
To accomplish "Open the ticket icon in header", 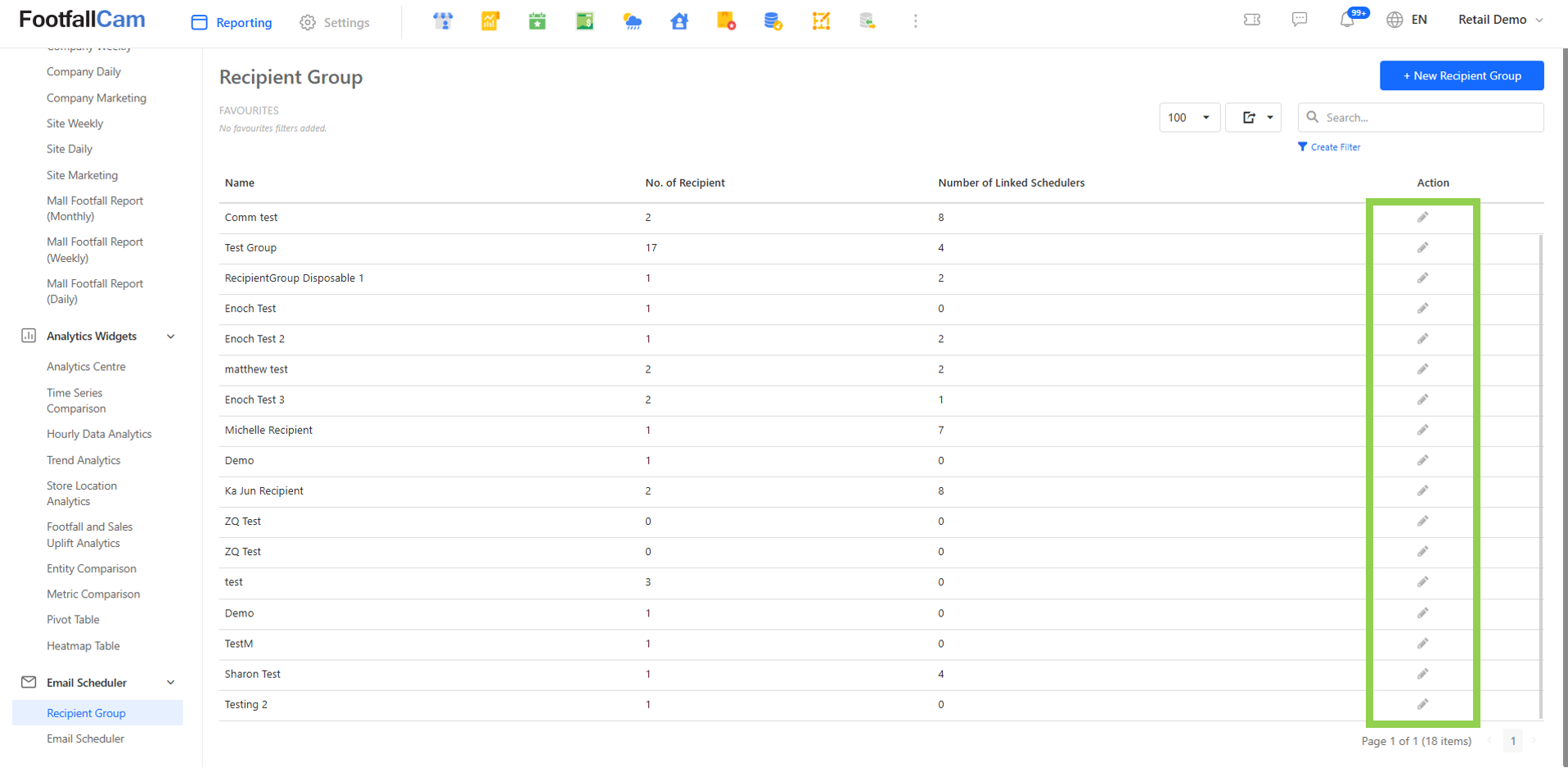I will (x=1252, y=20).
